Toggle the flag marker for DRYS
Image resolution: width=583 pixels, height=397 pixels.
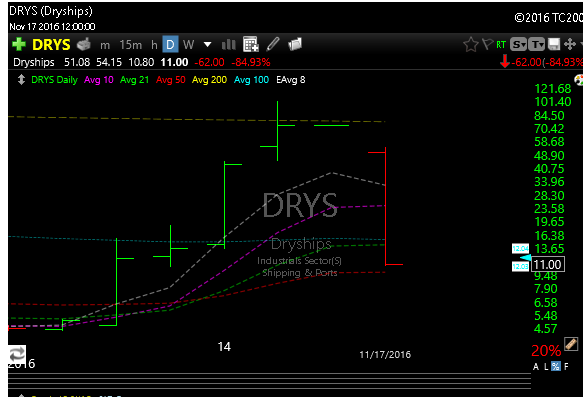coord(487,44)
